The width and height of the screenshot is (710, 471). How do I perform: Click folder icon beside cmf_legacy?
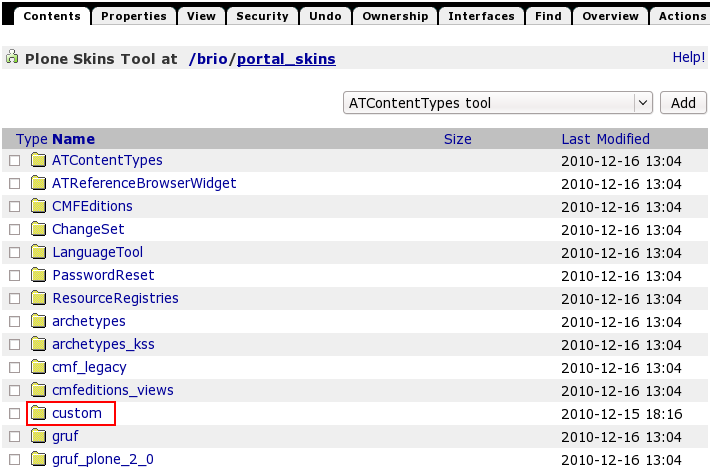click(x=38, y=367)
